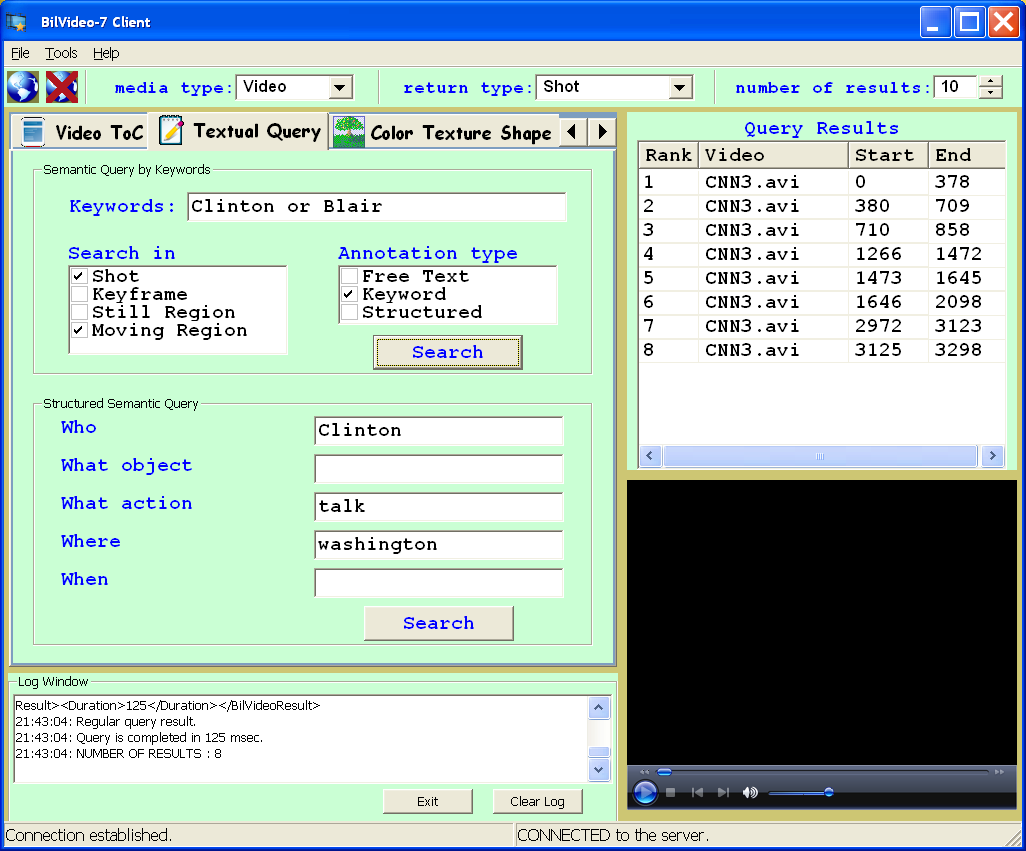The width and height of the screenshot is (1026, 851).
Task: Open the media type dropdown
Action: [x=341, y=88]
